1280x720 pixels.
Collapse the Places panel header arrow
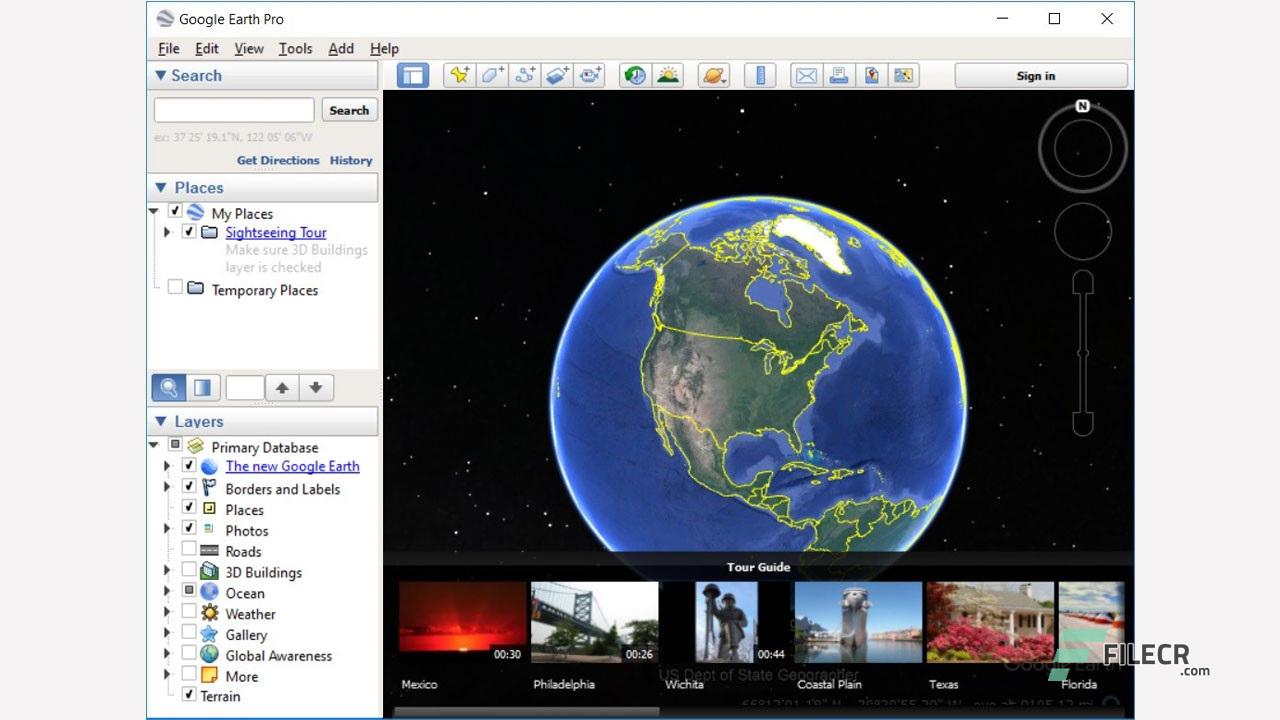pos(160,187)
